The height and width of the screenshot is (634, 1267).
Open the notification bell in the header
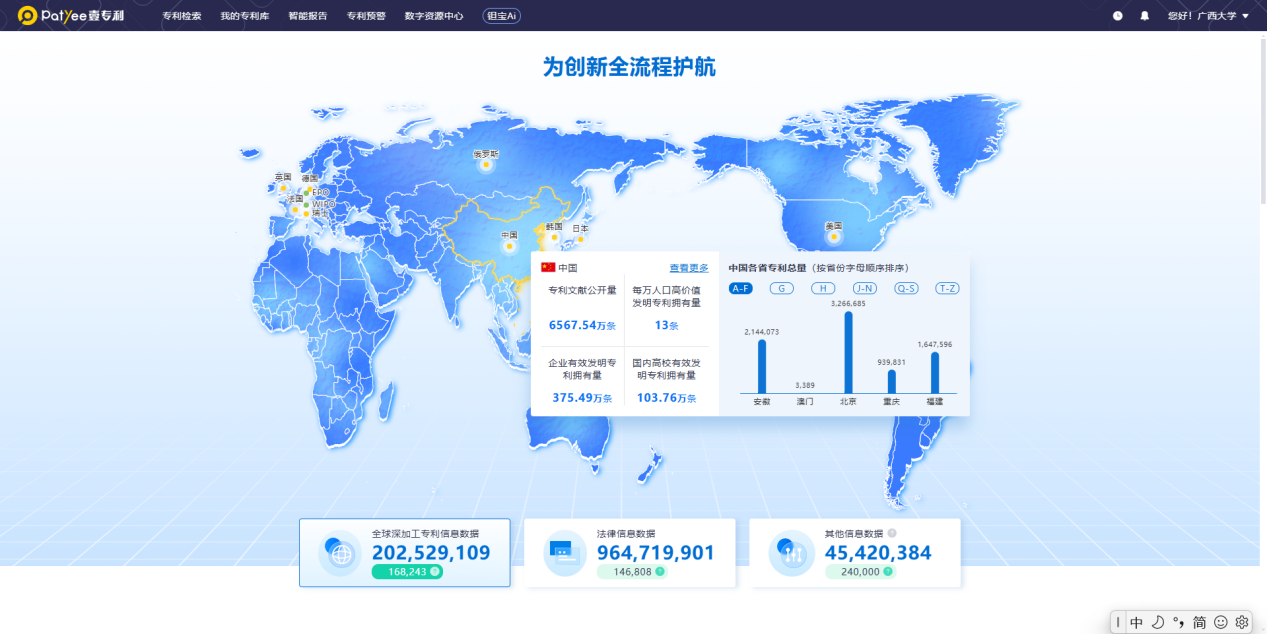tap(1145, 16)
